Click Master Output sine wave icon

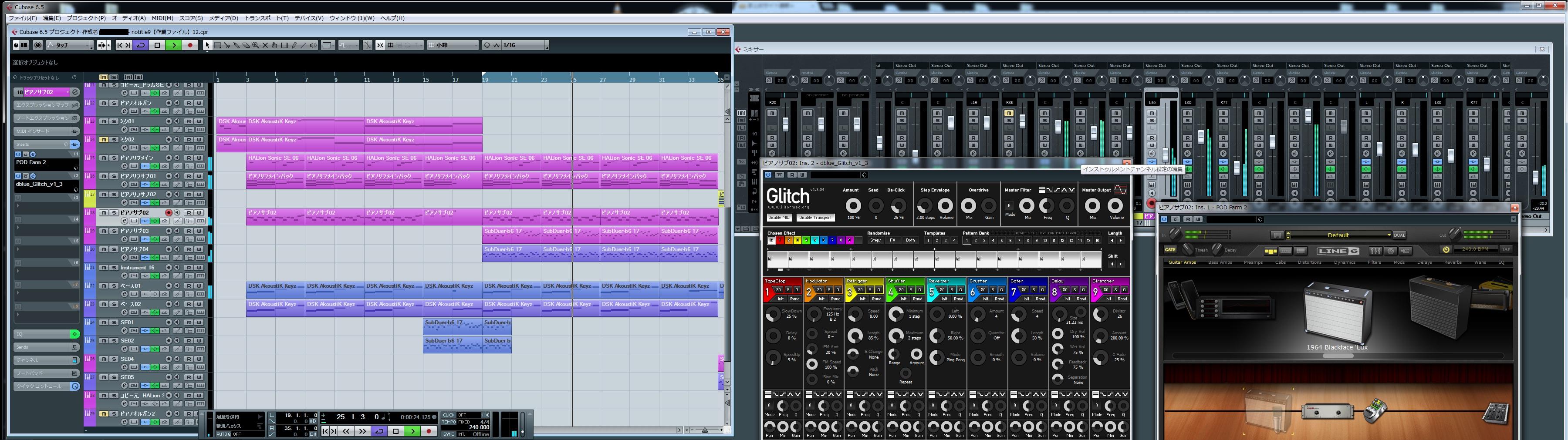(1120, 190)
